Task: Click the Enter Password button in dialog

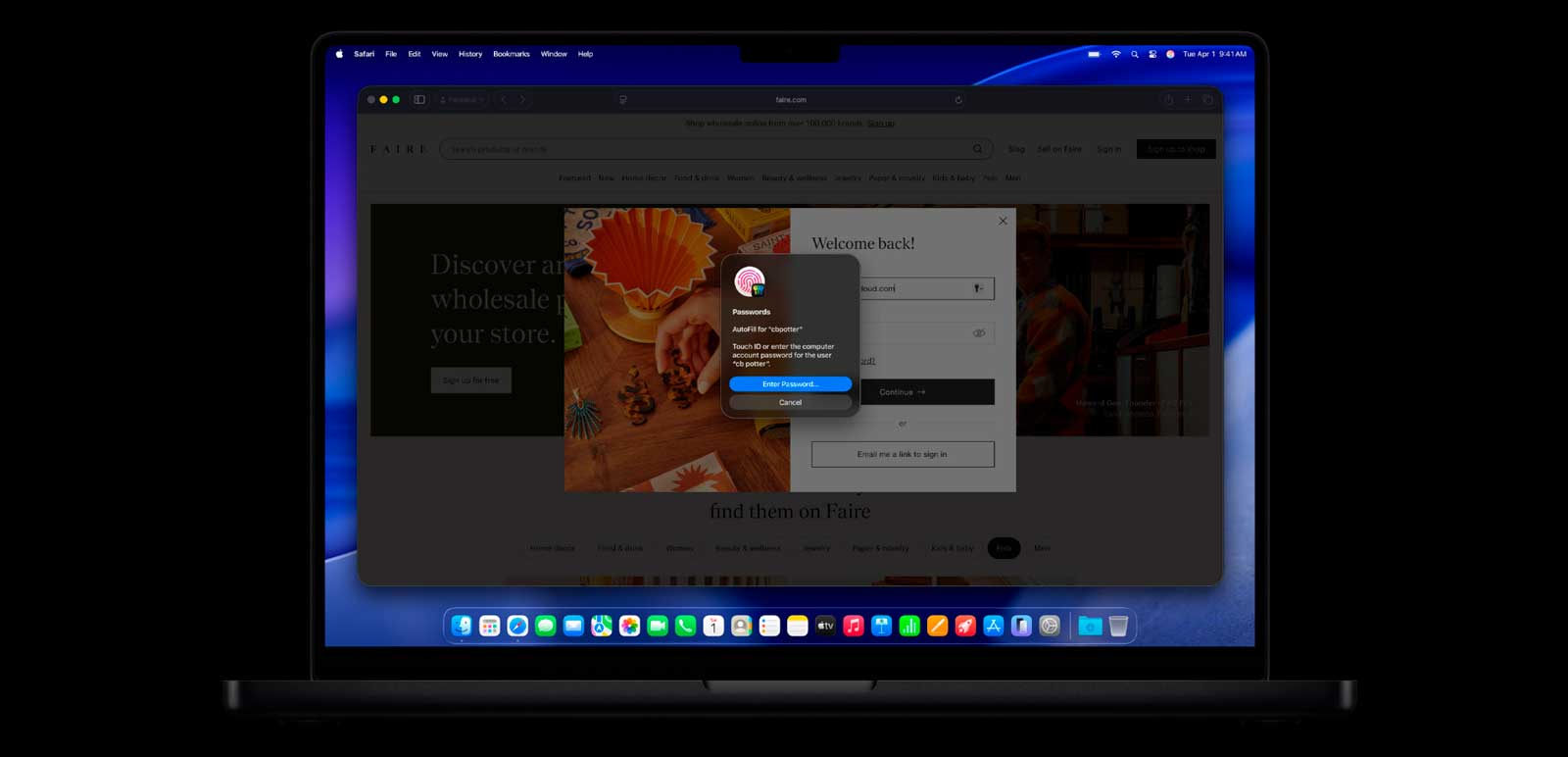Action: 790,384
